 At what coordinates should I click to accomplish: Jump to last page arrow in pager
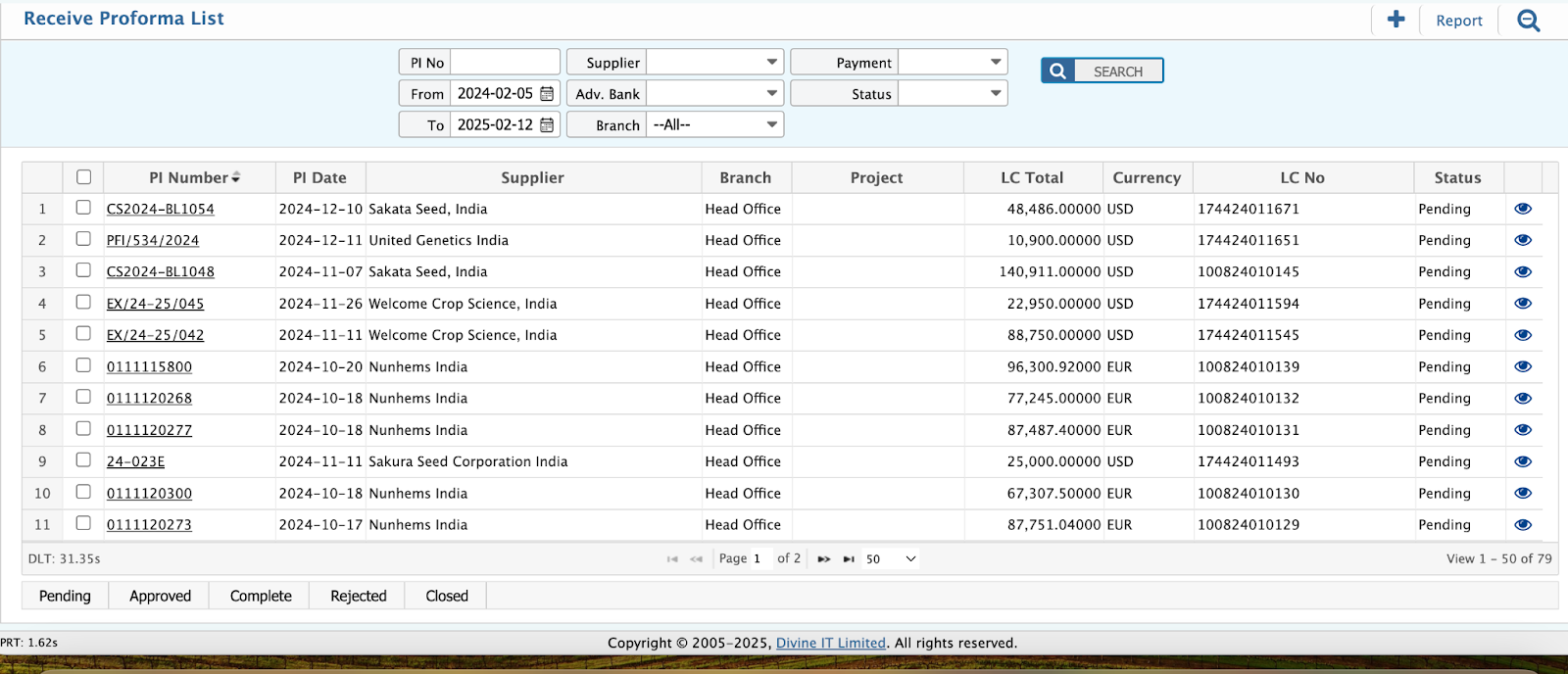point(849,559)
